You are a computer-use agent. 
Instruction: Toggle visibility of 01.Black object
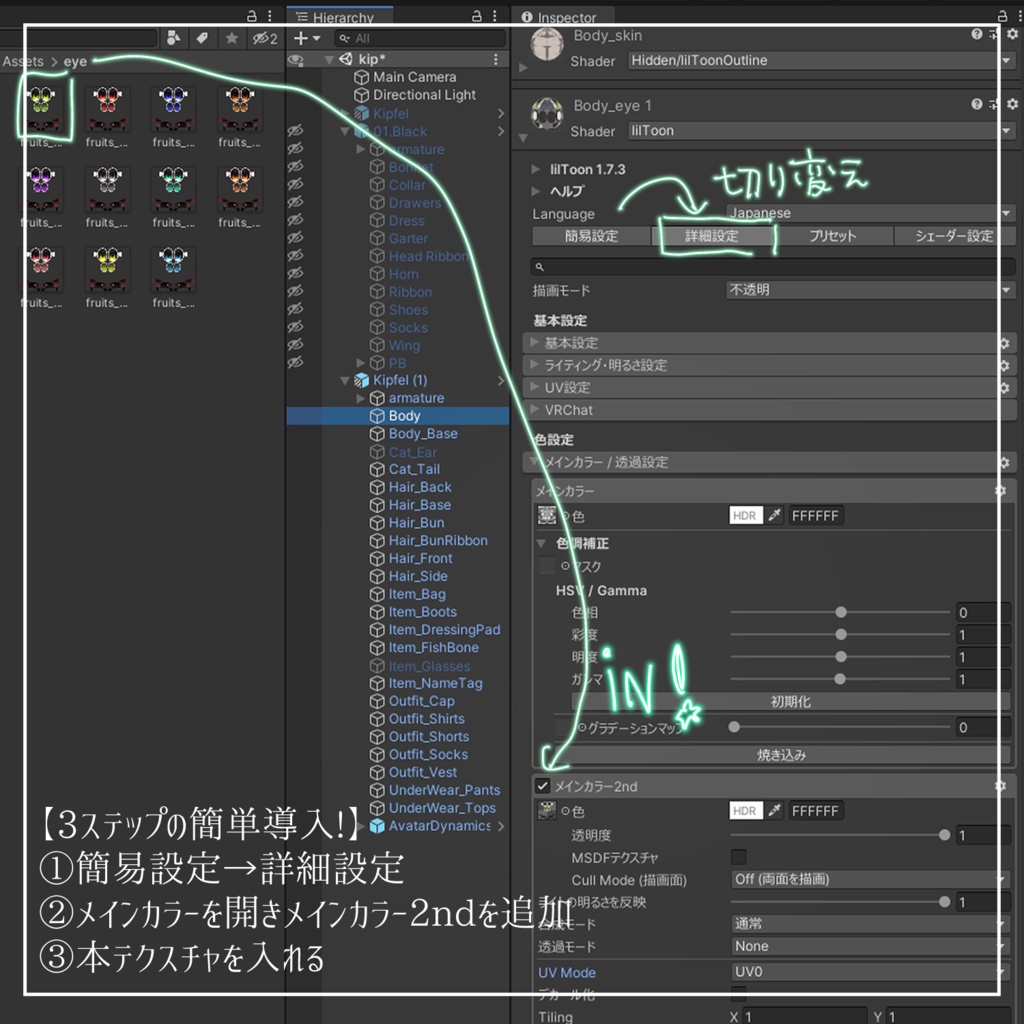(x=295, y=131)
